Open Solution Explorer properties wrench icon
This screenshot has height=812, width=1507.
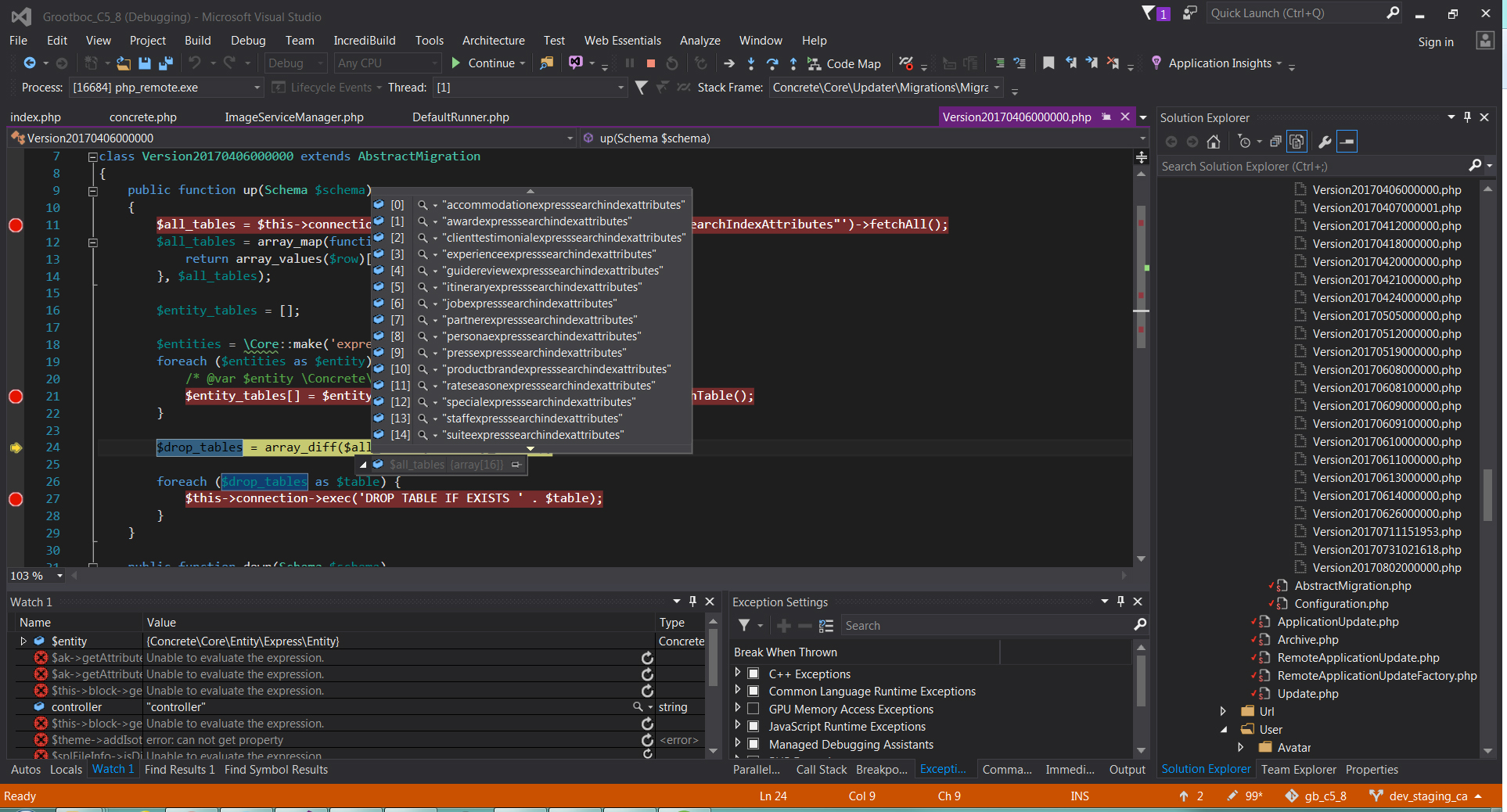tap(1324, 142)
